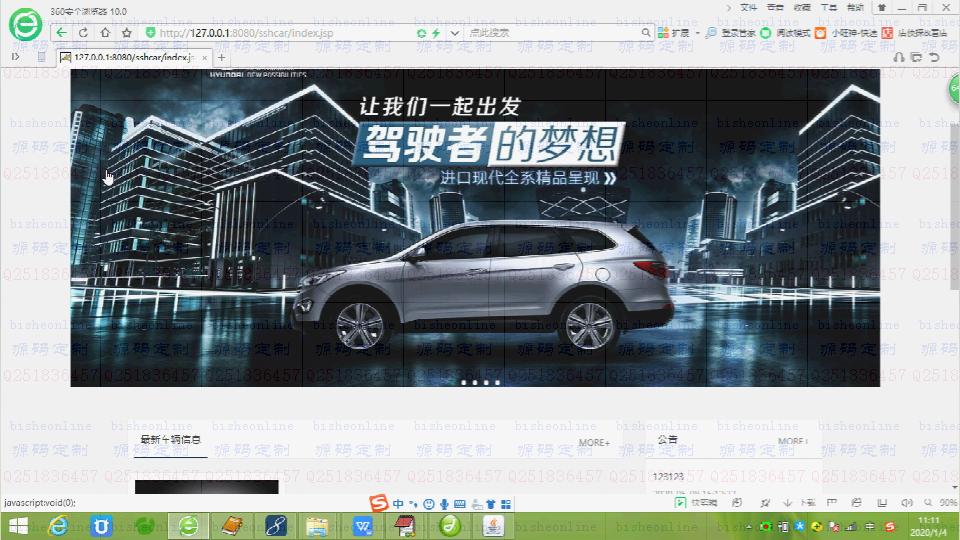
Task: Open the blue U shield taskbar app
Action: pos(101,527)
